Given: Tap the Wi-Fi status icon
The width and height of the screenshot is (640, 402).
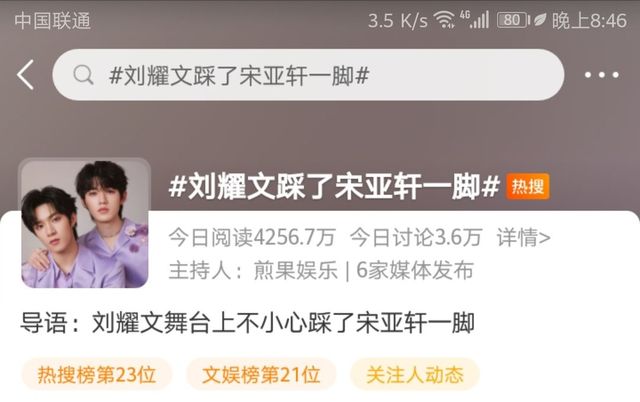Looking at the screenshot, I should pos(444,20).
